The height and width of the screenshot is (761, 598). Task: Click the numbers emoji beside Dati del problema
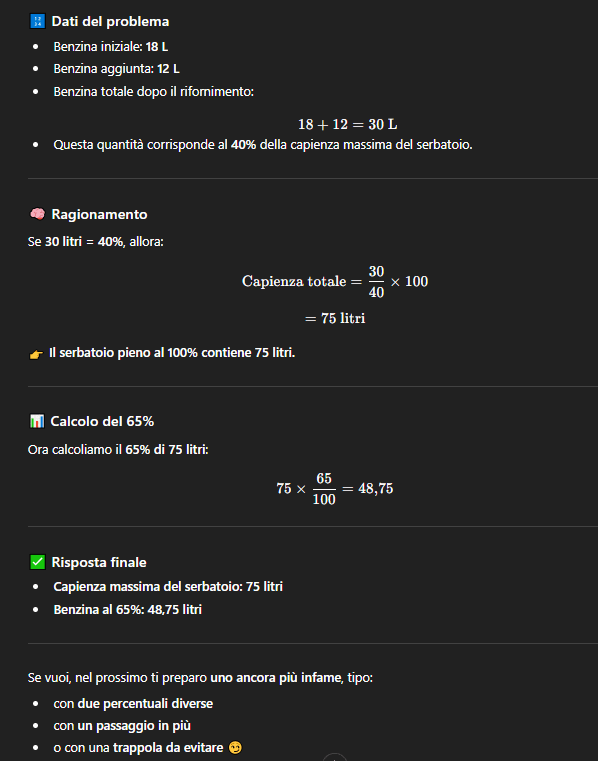coord(37,21)
